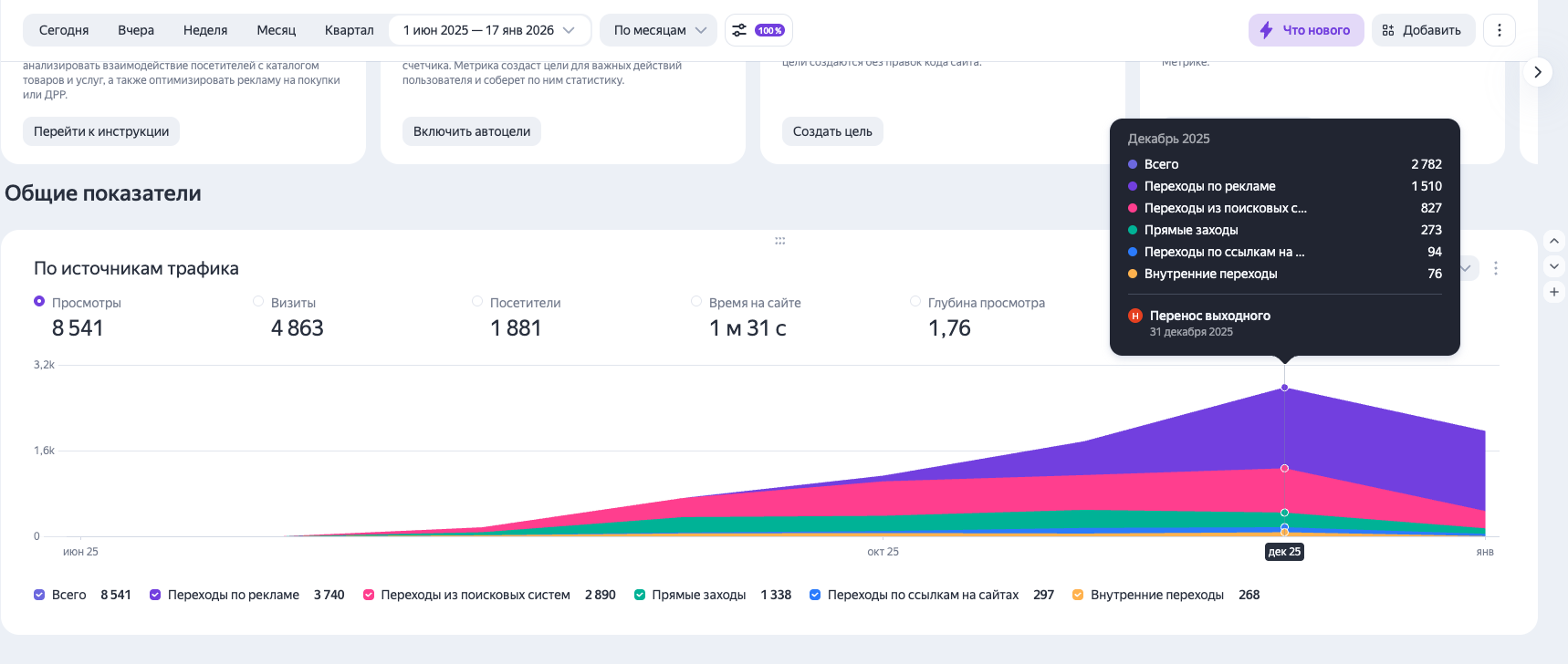Select the Визиты metric radio button

[x=258, y=302]
